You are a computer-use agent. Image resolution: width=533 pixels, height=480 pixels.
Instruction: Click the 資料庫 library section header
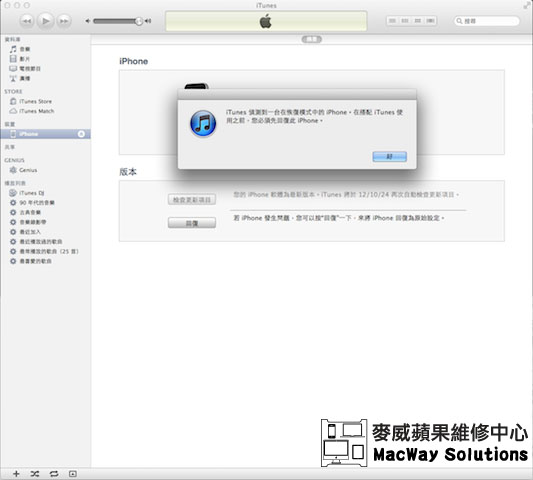pos(13,39)
